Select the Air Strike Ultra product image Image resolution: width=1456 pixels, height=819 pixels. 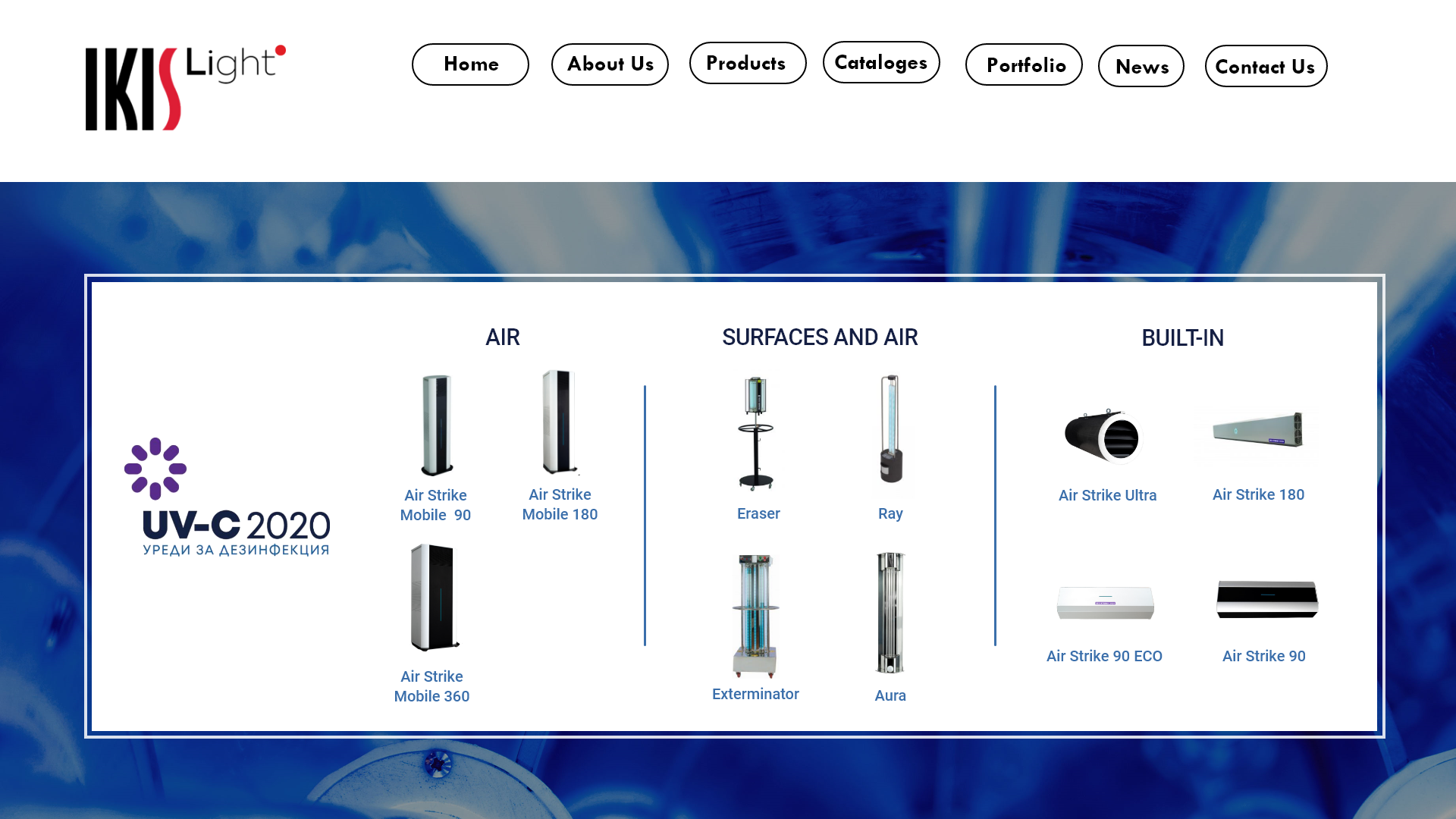pos(1103,436)
